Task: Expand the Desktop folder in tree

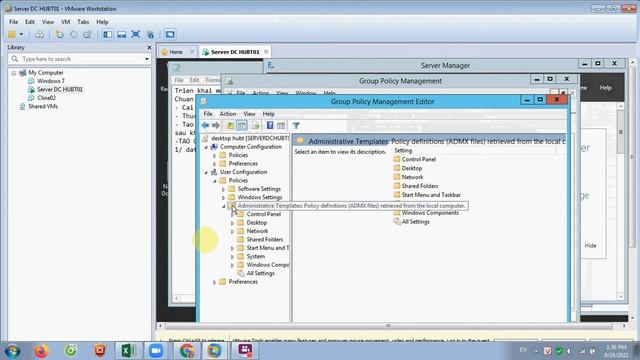Action: (x=232, y=223)
